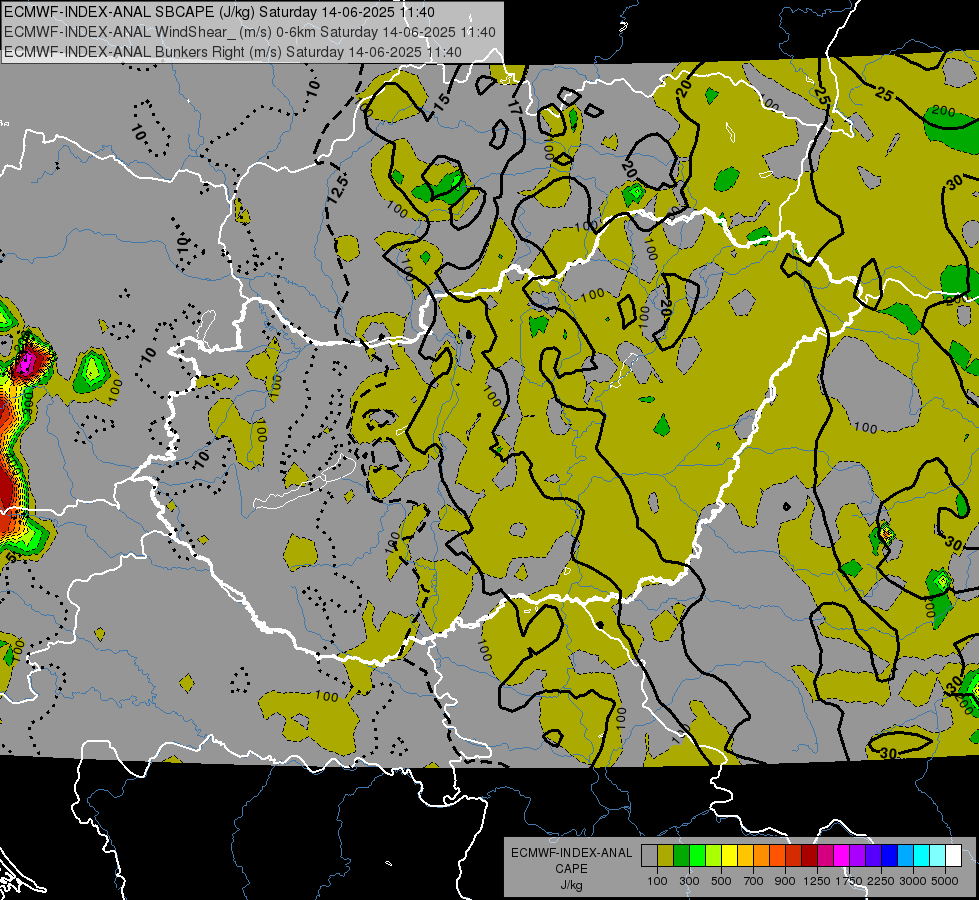Pick the gray swatch in the CAPE legend
This screenshot has width=979, height=900.
(649, 856)
